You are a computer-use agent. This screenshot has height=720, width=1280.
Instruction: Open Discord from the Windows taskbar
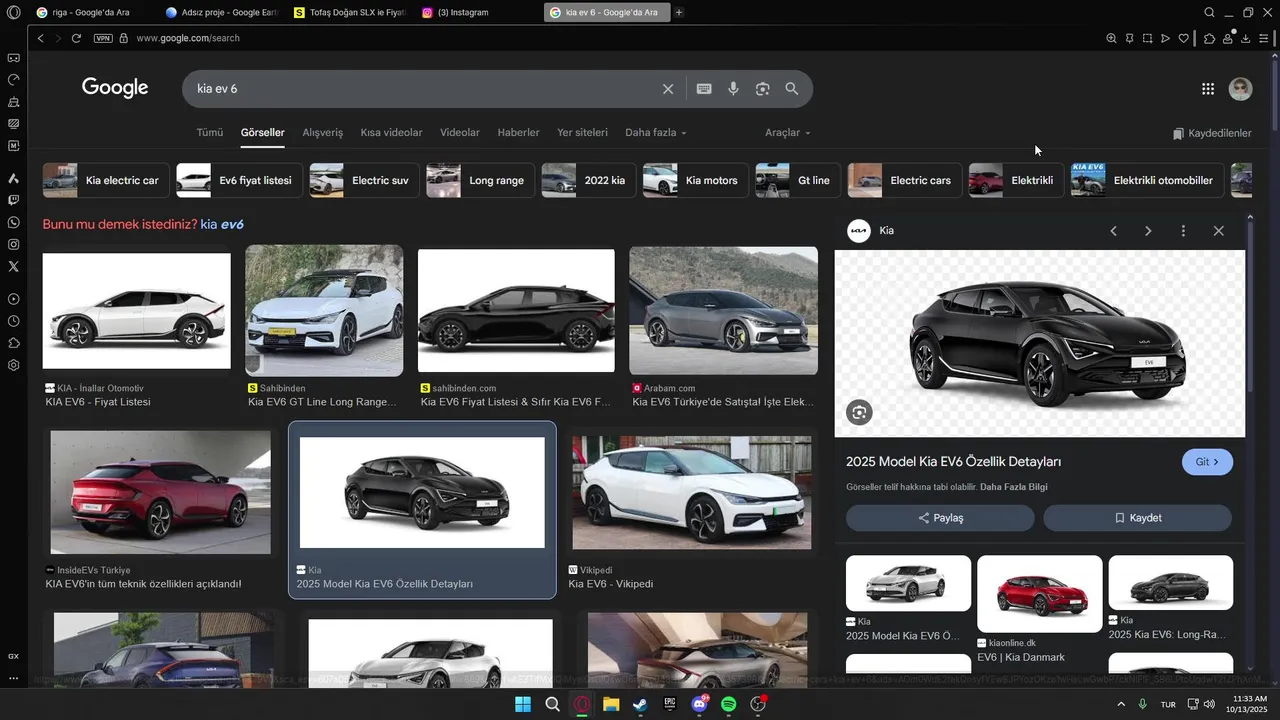click(699, 704)
